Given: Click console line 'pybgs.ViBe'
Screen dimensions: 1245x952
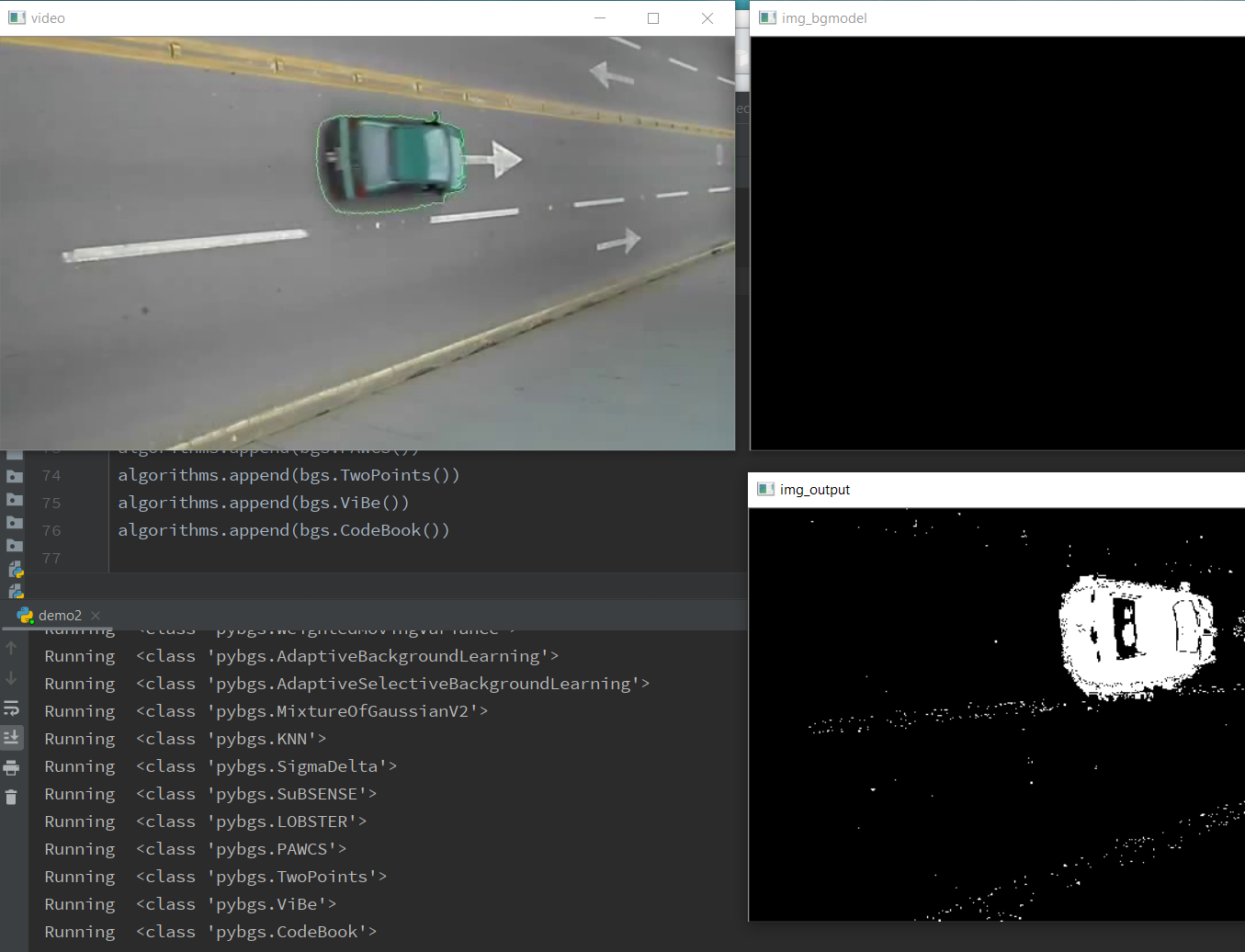Looking at the screenshot, I should pyautogui.click(x=190, y=904).
